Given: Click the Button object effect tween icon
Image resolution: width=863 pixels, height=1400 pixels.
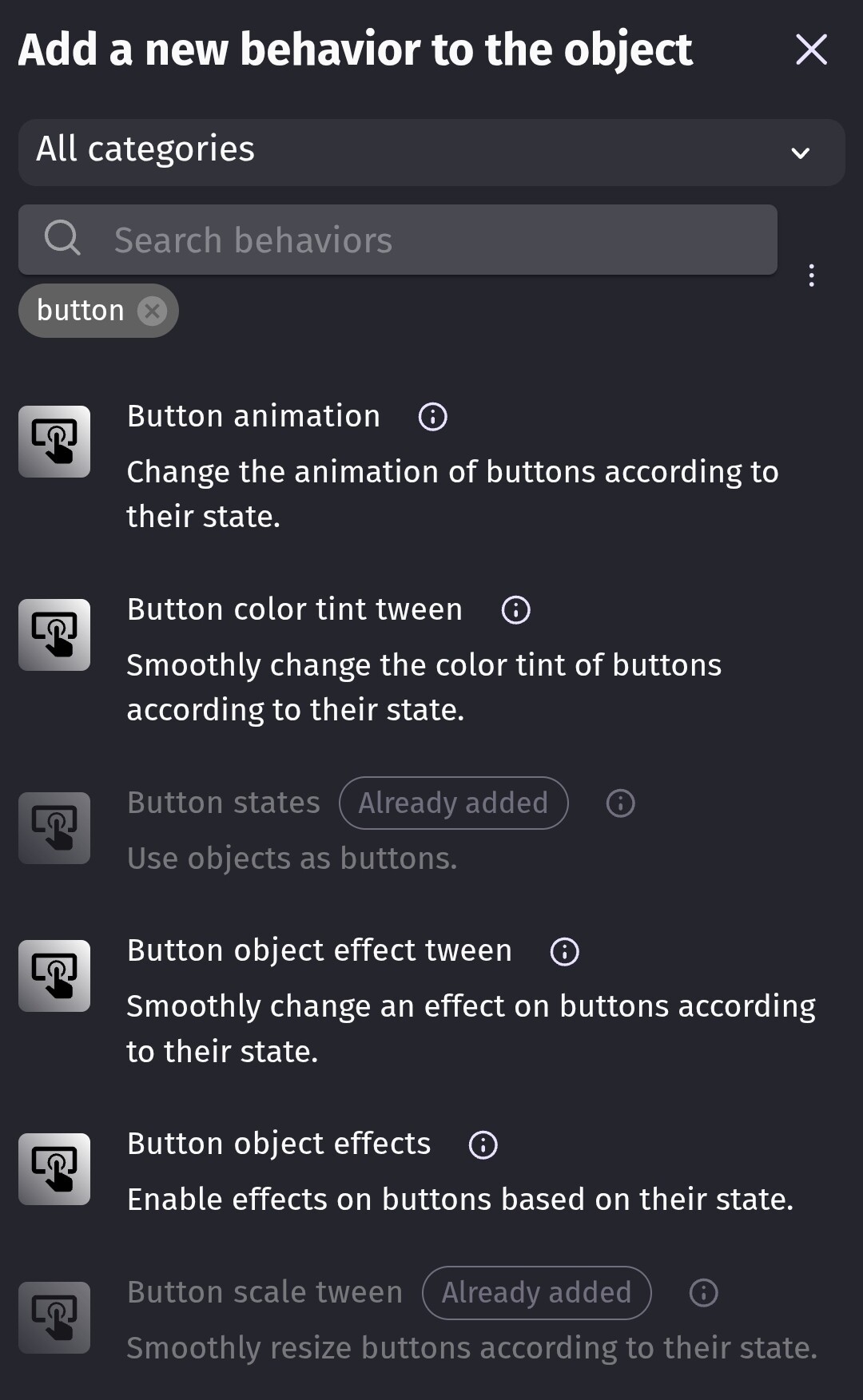Looking at the screenshot, I should (54, 976).
